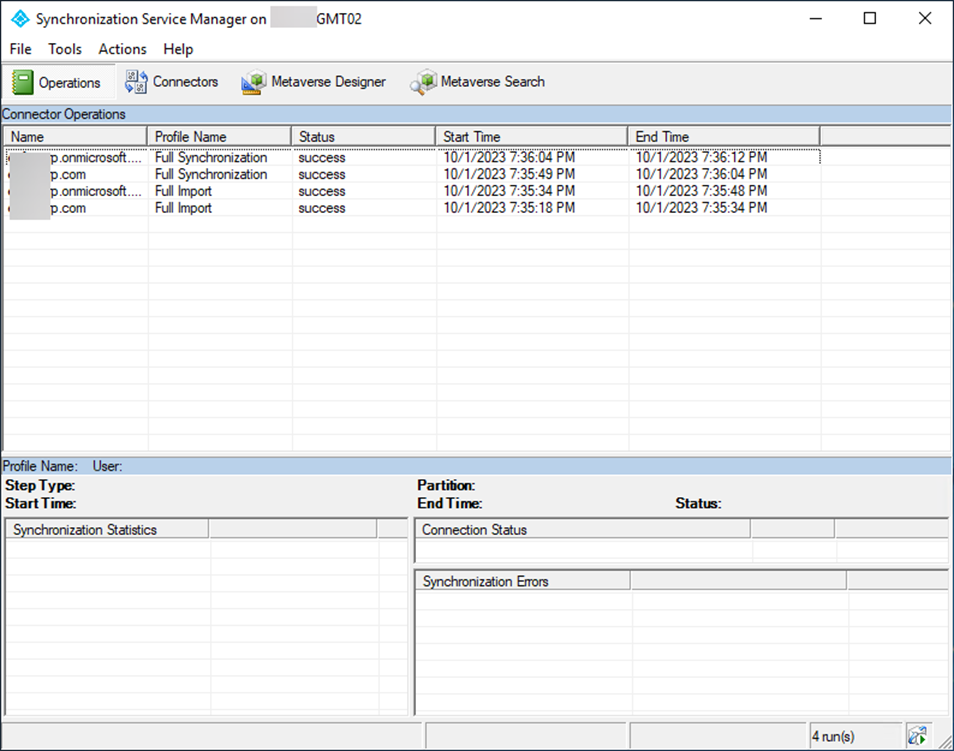Select the Full Synchronization run at 7:36:04 PM
The width and height of the screenshot is (954, 751).
tap(211, 157)
